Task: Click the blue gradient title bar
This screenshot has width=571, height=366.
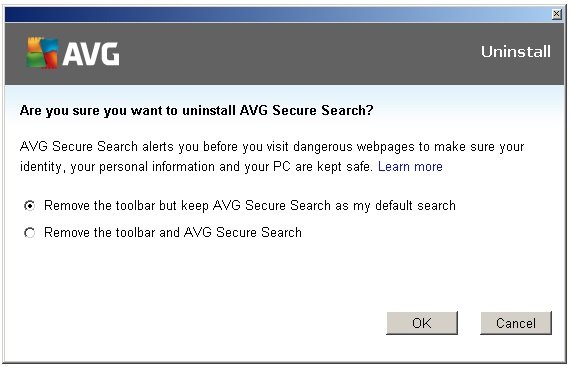Action: pos(277,15)
